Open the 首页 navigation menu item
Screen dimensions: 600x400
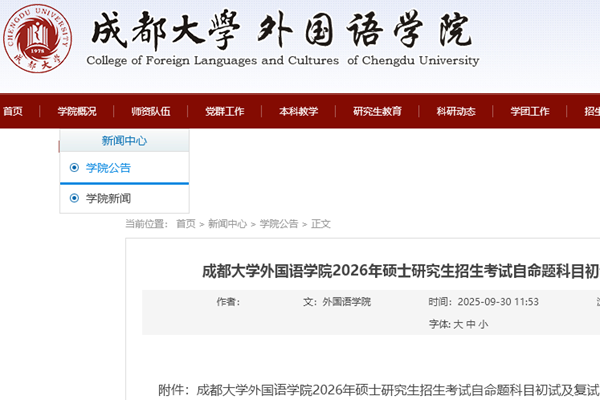point(13,111)
